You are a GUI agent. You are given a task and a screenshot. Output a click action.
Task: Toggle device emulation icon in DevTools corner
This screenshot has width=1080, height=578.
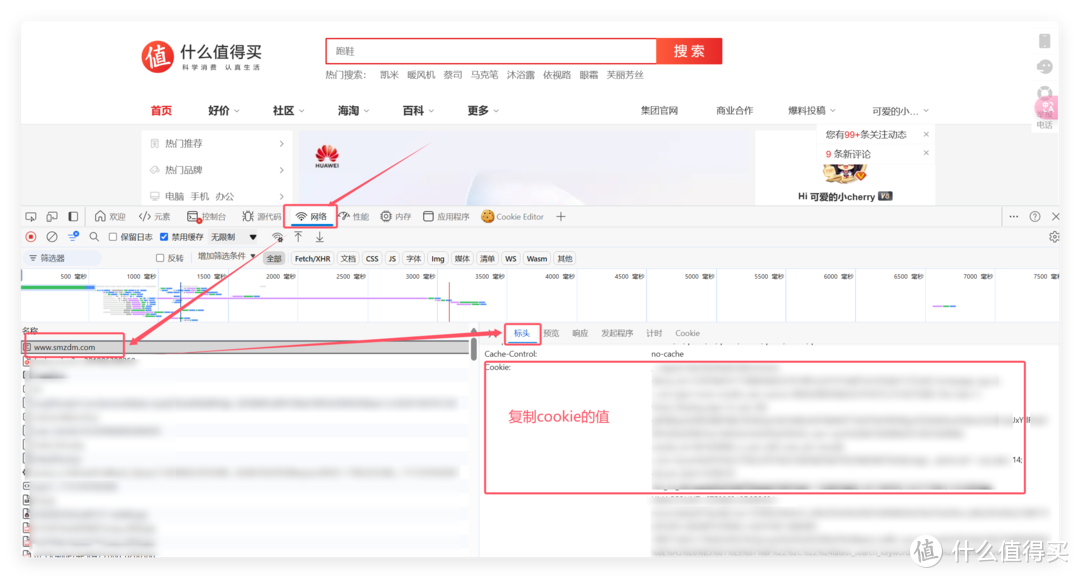[x=51, y=216]
